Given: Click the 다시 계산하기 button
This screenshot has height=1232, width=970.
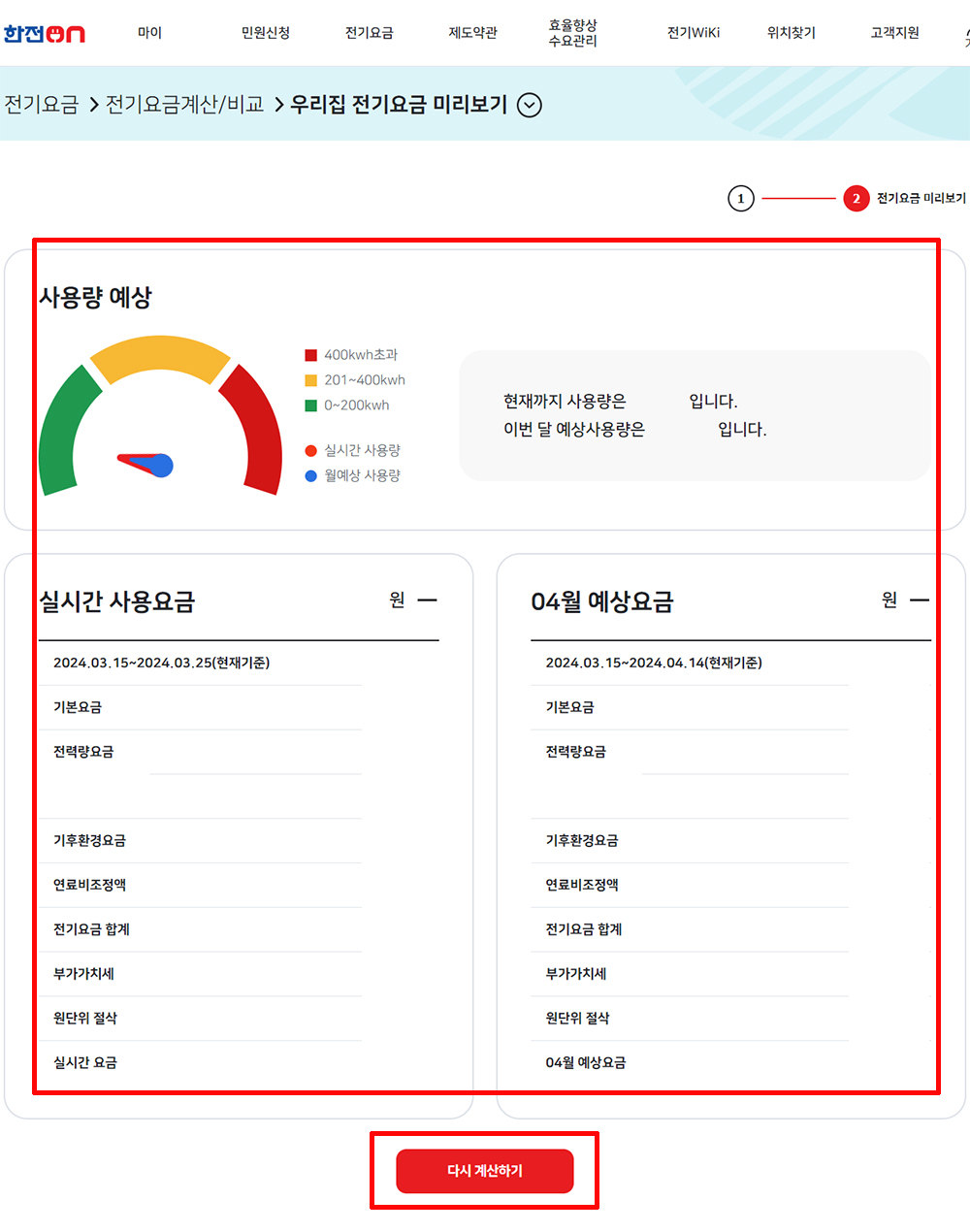Looking at the screenshot, I should (485, 1171).
